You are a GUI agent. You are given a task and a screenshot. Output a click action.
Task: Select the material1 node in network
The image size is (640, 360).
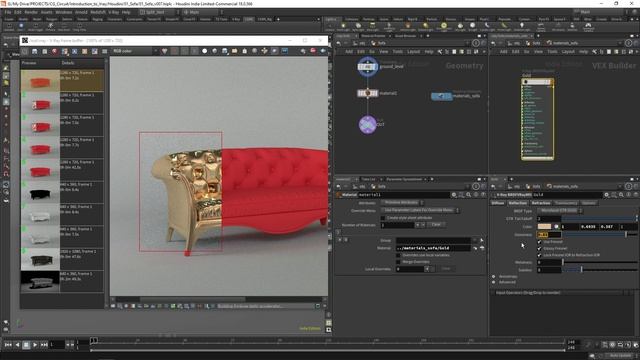(368, 93)
